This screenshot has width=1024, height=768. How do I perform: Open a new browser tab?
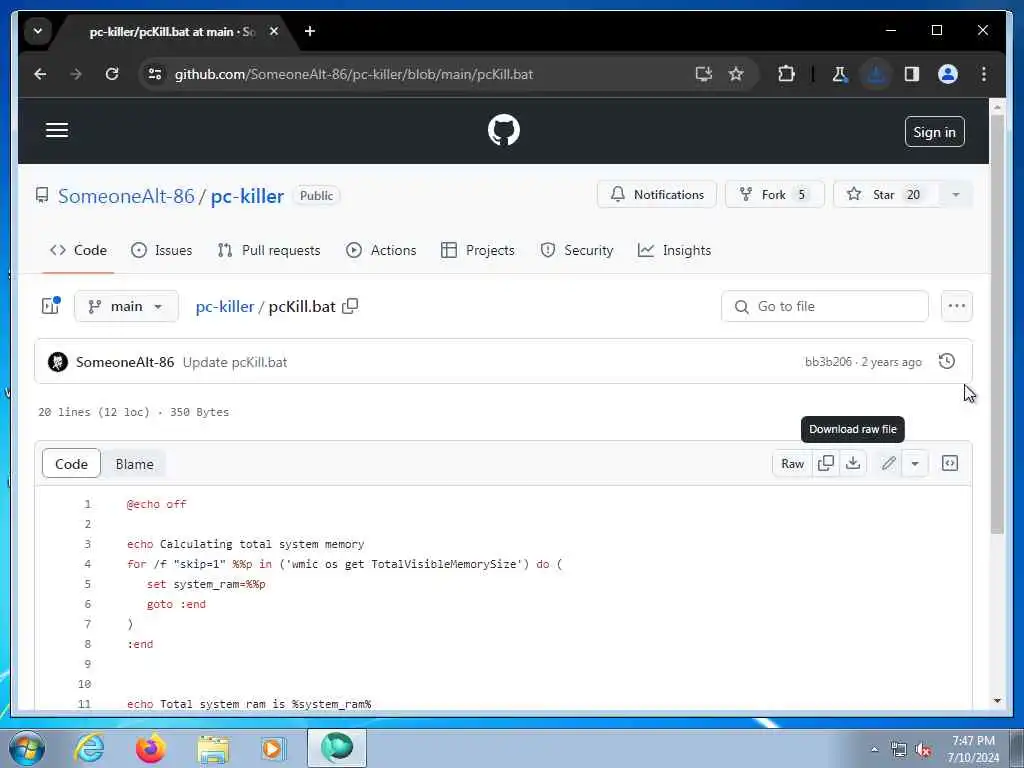coord(310,31)
